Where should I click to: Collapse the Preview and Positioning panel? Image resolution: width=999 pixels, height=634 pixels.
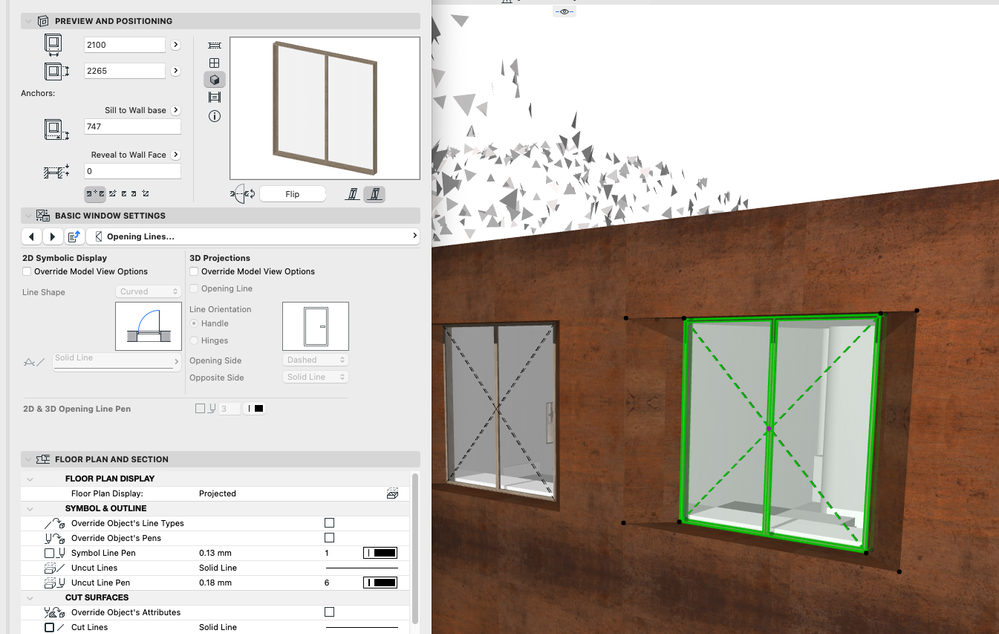(28, 21)
